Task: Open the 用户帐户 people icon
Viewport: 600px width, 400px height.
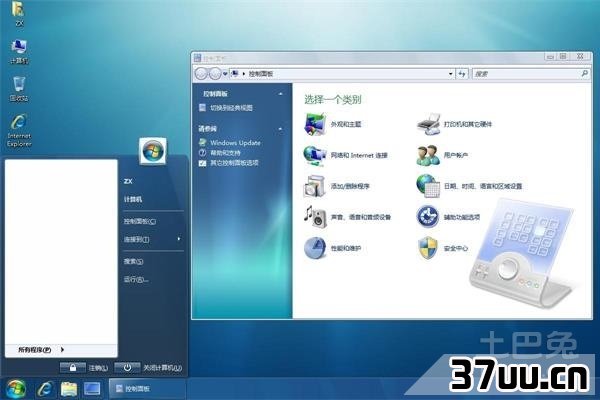Action: click(x=428, y=155)
